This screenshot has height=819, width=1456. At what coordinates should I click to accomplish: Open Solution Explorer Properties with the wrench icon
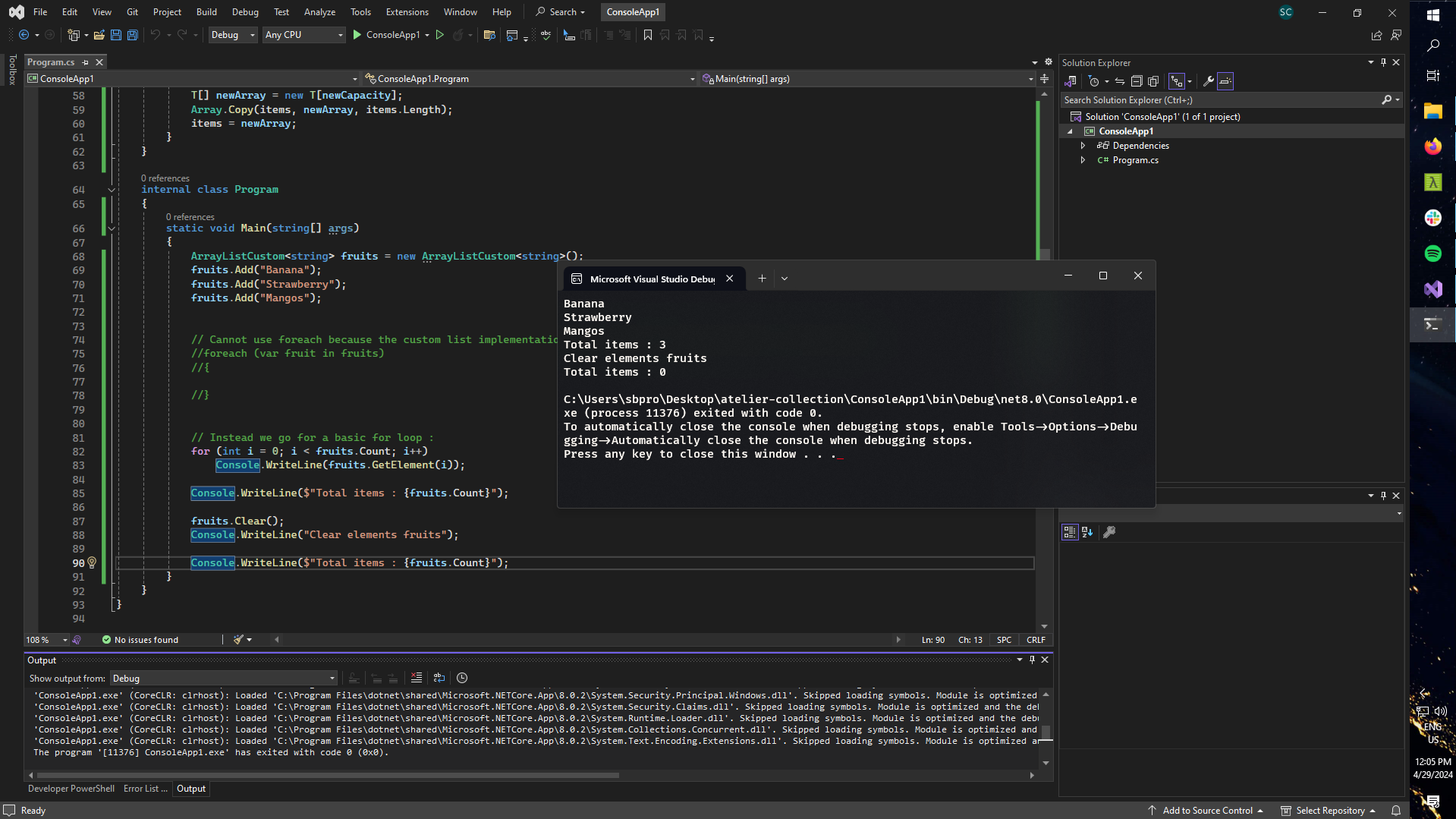(x=1208, y=81)
